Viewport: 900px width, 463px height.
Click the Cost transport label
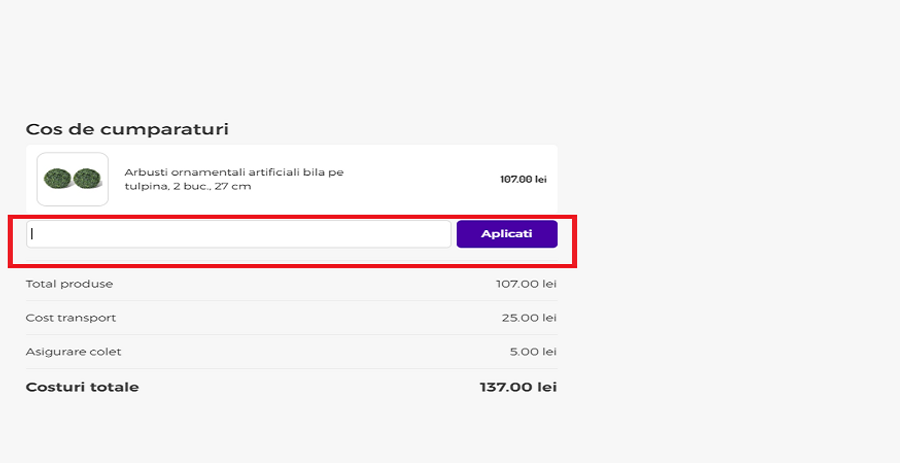point(71,318)
